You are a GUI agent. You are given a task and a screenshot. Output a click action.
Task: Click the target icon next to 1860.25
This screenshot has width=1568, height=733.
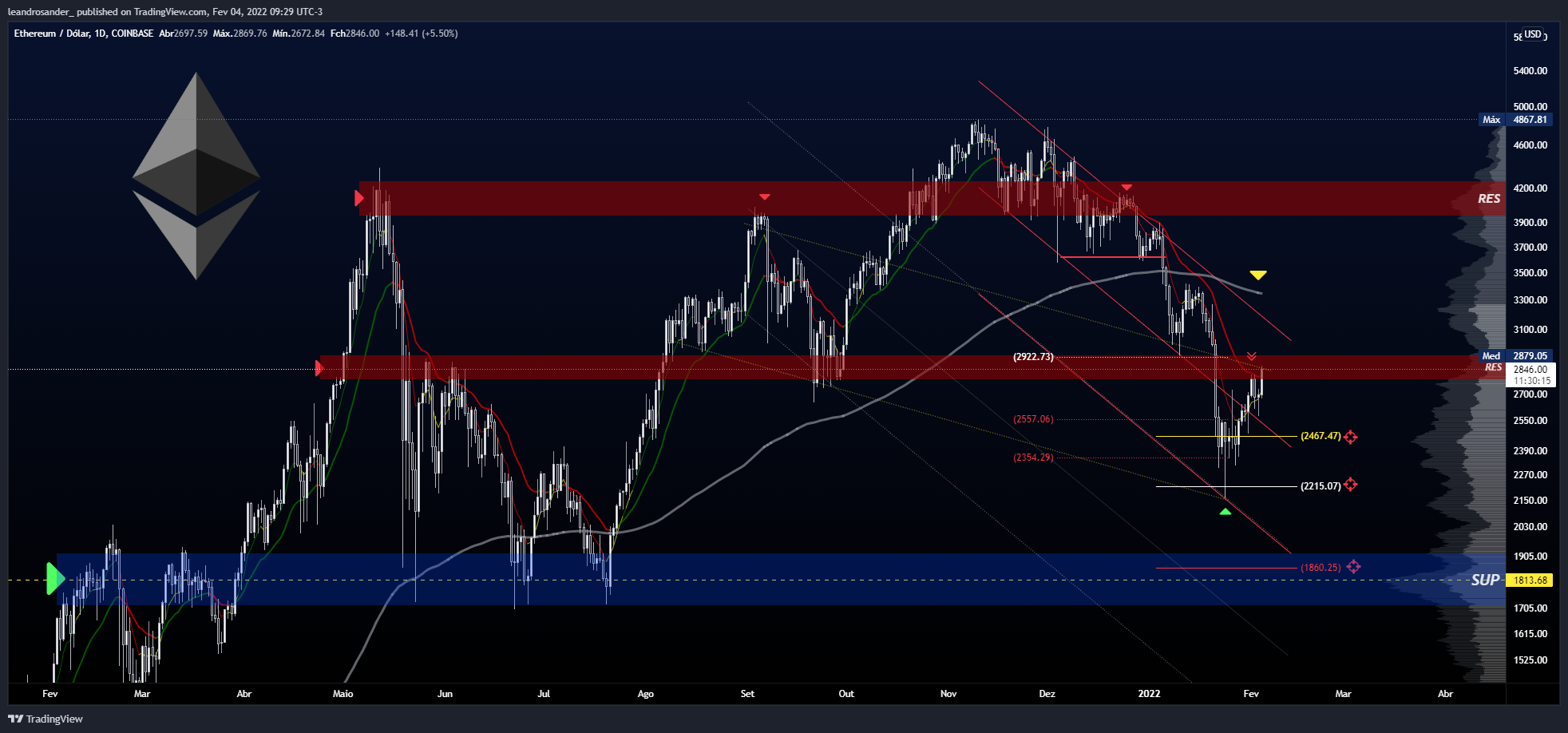(x=1353, y=567)
